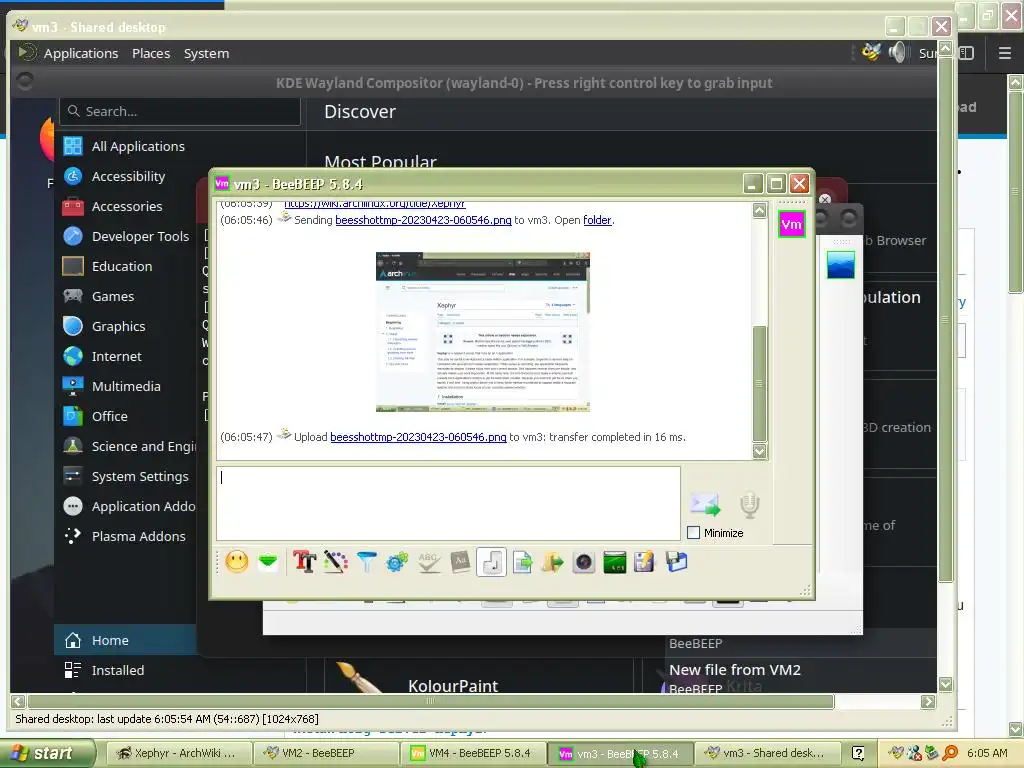Screen dimensions: 1024x768
Task: Go to Home in Discover sidebar
Action: (x=125, y=640)
